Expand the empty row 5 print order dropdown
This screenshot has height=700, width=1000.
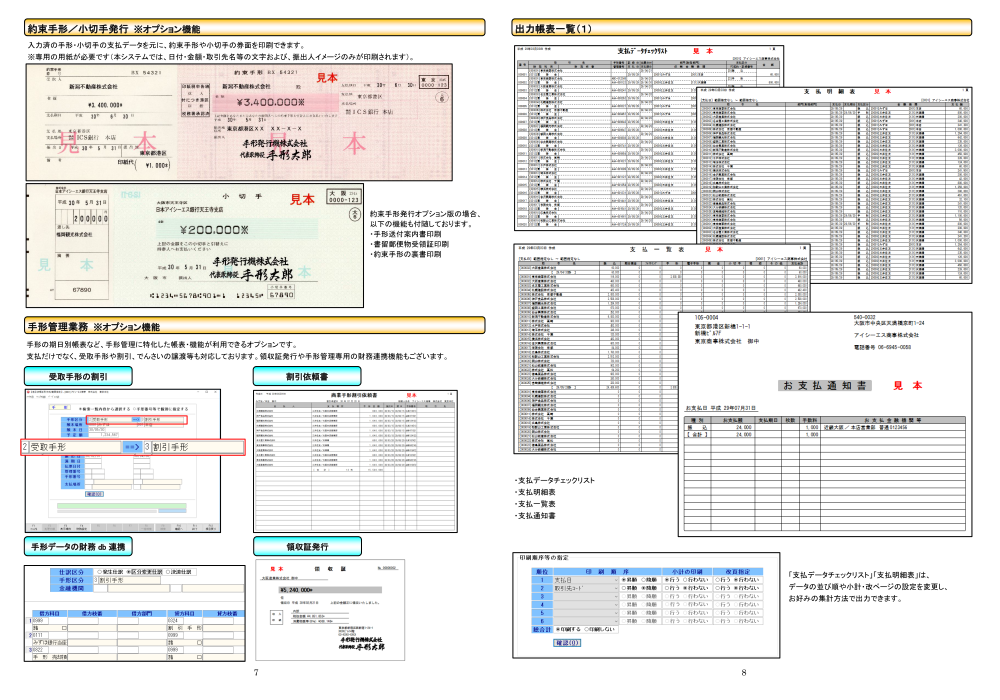(586, 613)
